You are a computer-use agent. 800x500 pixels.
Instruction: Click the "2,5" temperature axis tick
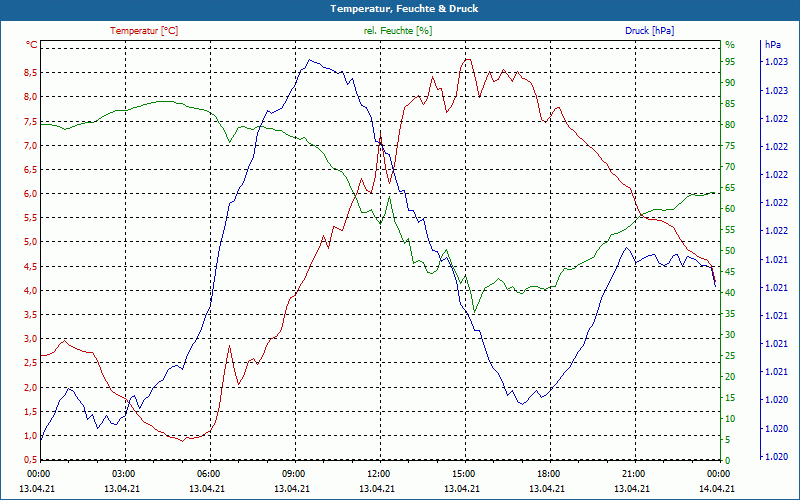pos(30,363)
